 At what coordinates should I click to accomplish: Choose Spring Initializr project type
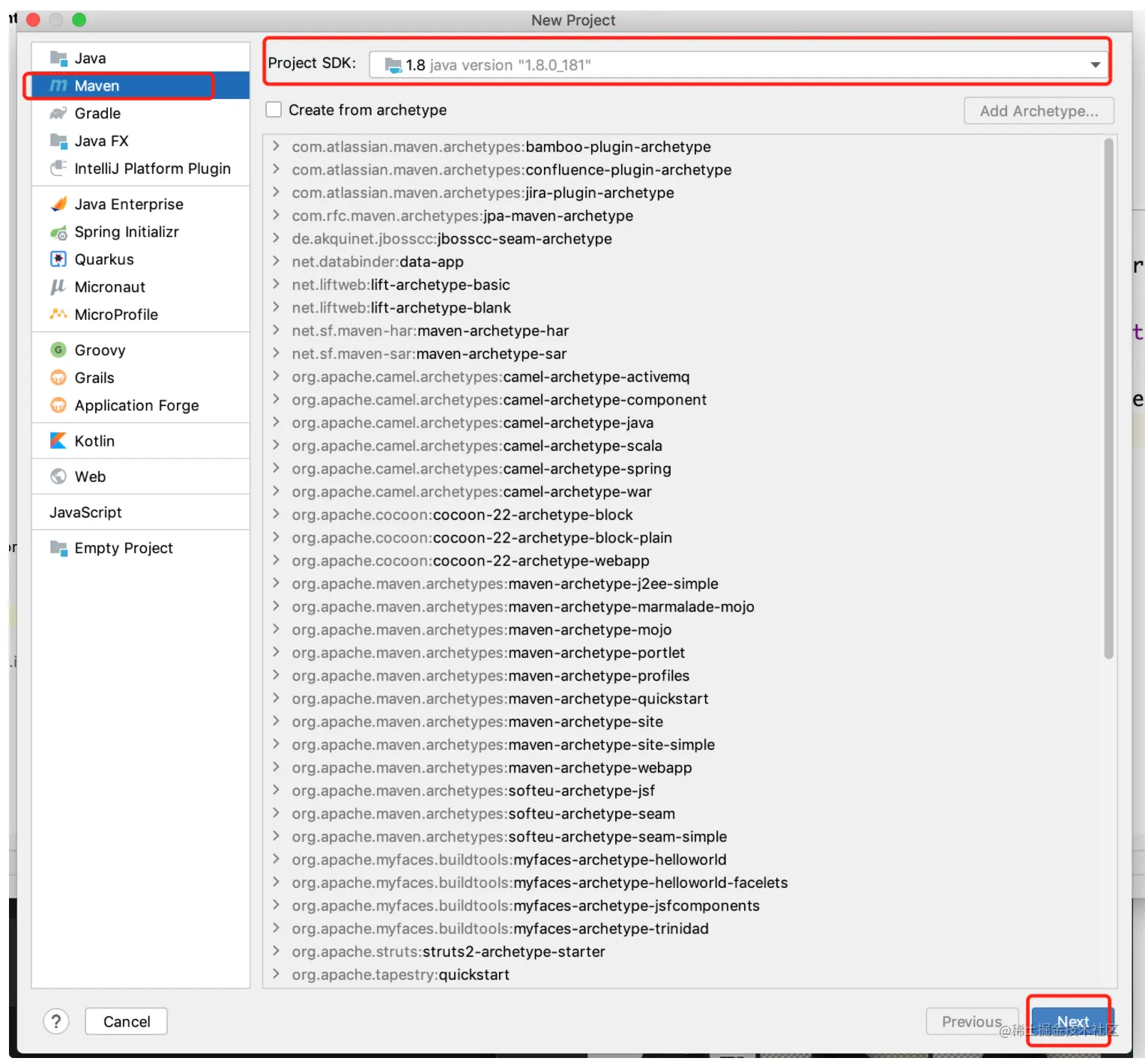(141, 232)
